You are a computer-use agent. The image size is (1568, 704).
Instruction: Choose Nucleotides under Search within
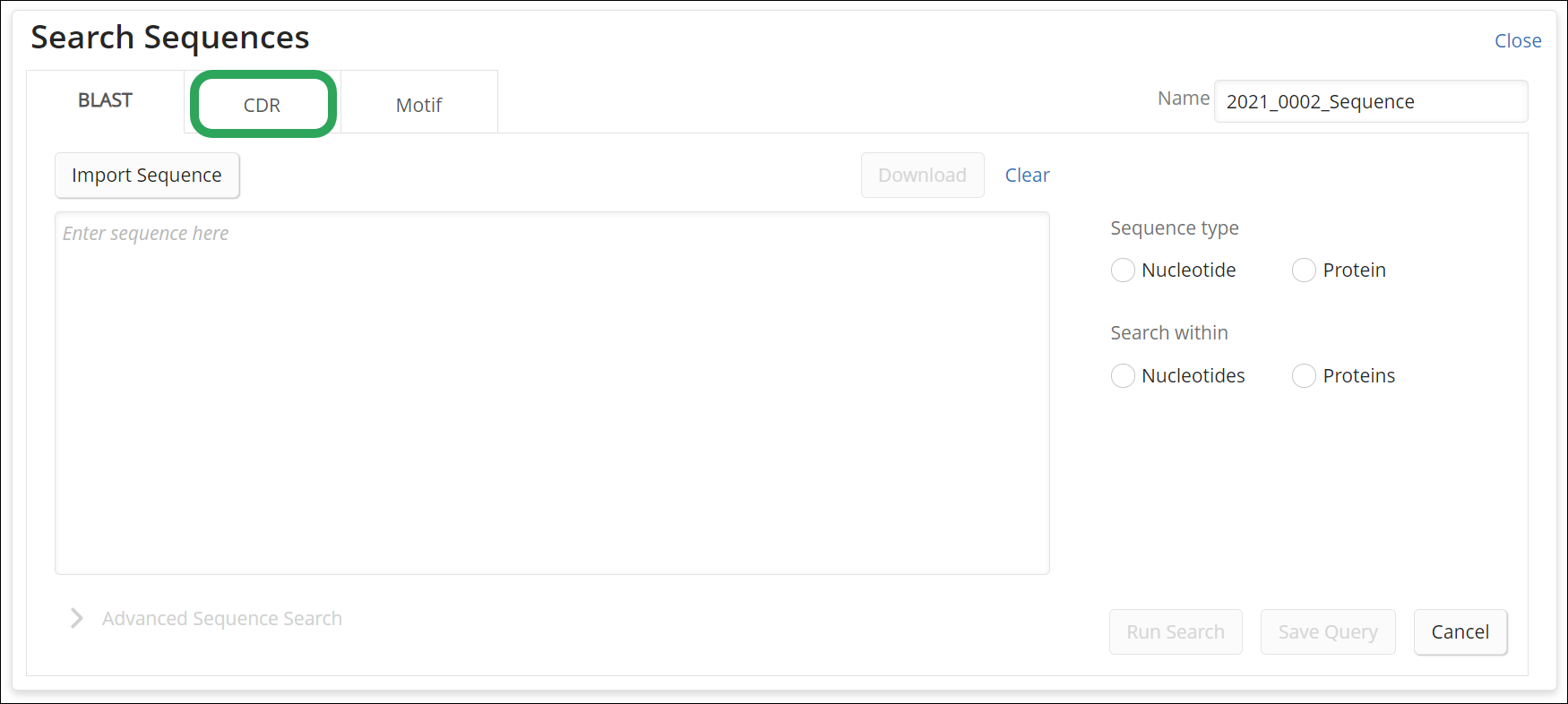pyautogui.click(x=1123, y=376)
